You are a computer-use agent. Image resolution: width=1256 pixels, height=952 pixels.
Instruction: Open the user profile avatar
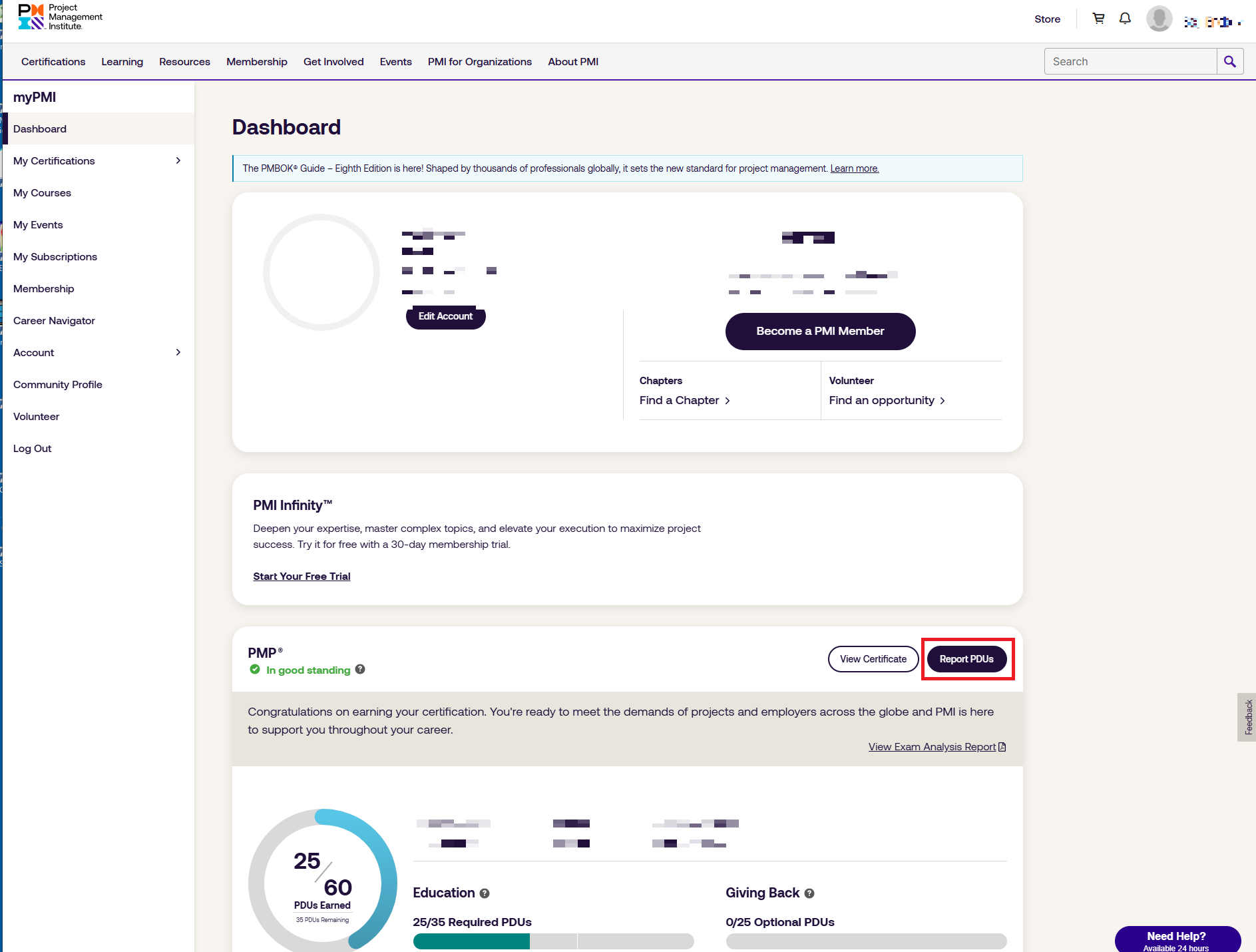(x=1159, y=19)
